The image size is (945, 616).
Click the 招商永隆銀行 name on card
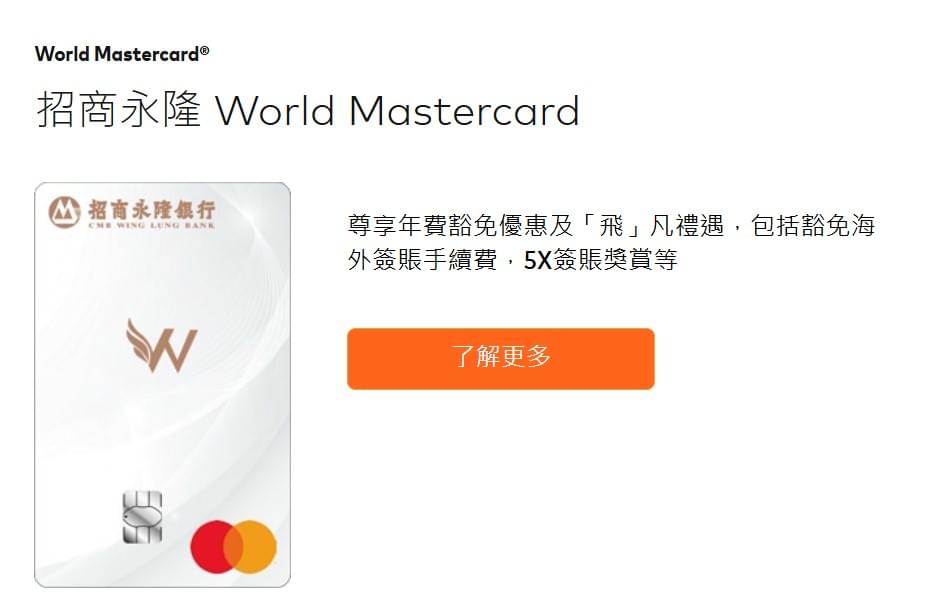152,209
